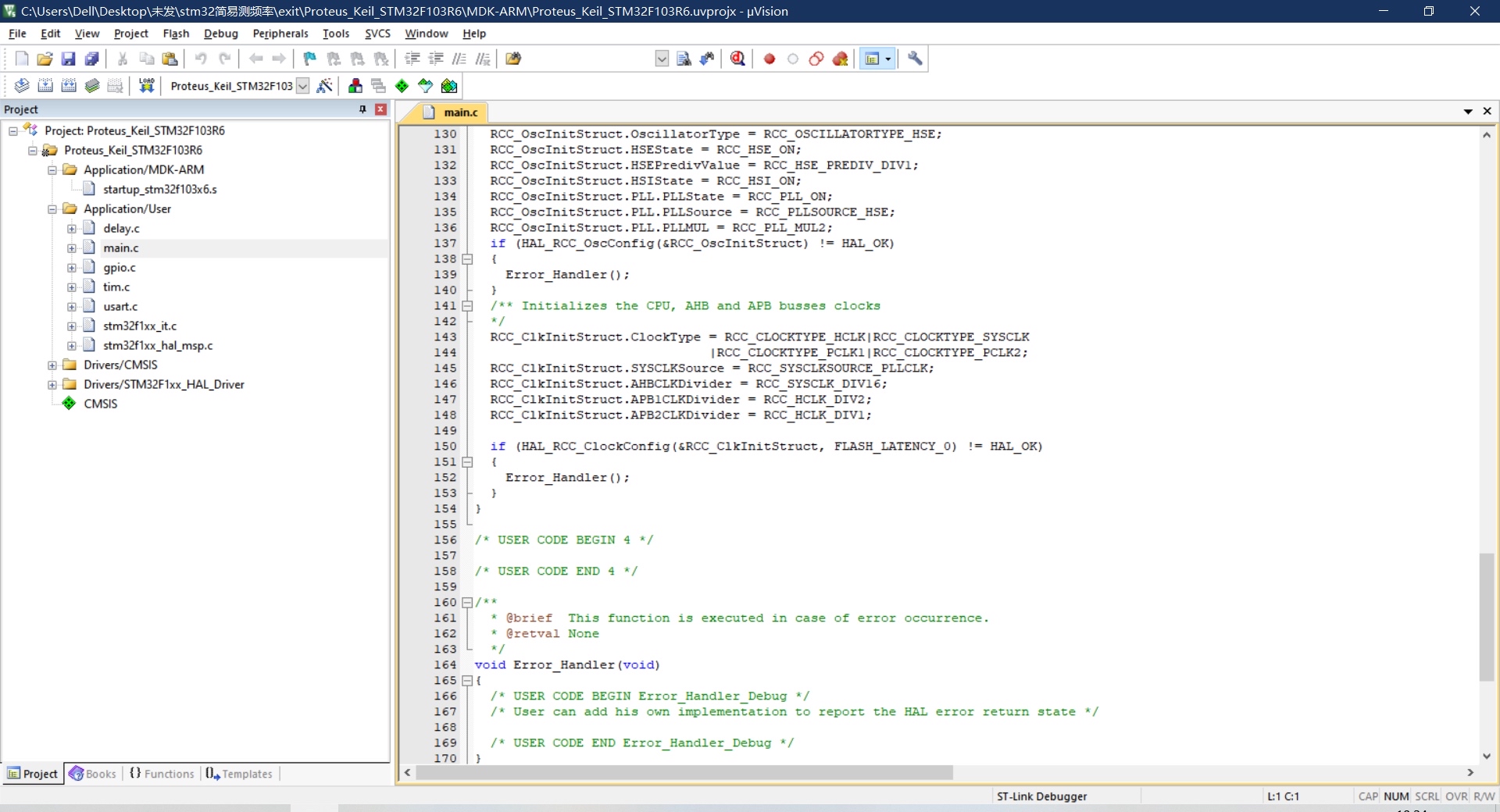Collapse the Application/User folder

[52, 209]
